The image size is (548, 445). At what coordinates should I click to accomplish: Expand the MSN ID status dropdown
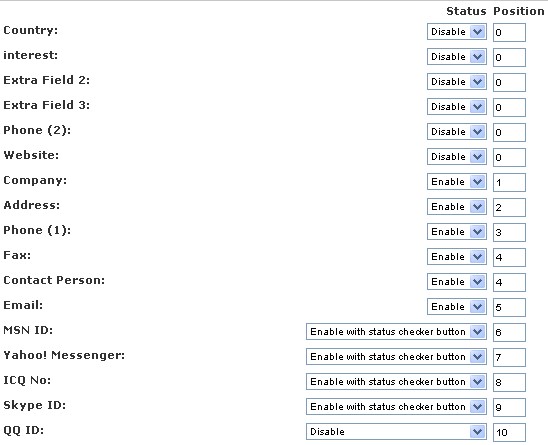pos(396,332)
